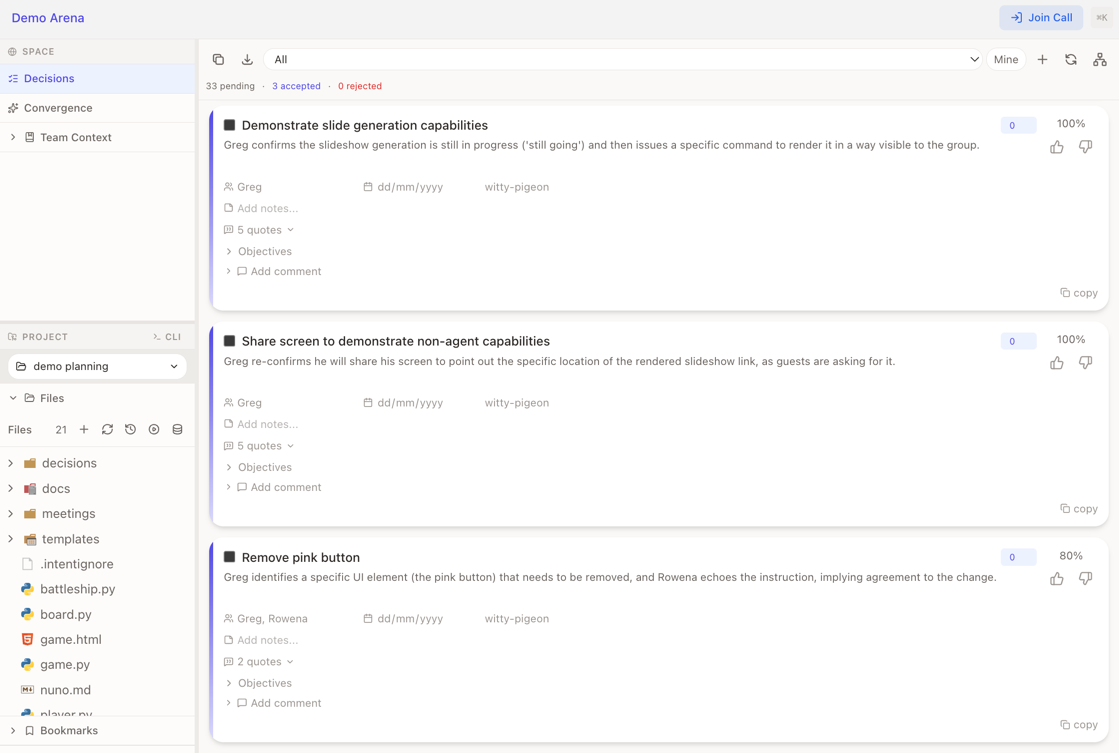
Task: Open the demo planning project dropdown
Action: 97,367
